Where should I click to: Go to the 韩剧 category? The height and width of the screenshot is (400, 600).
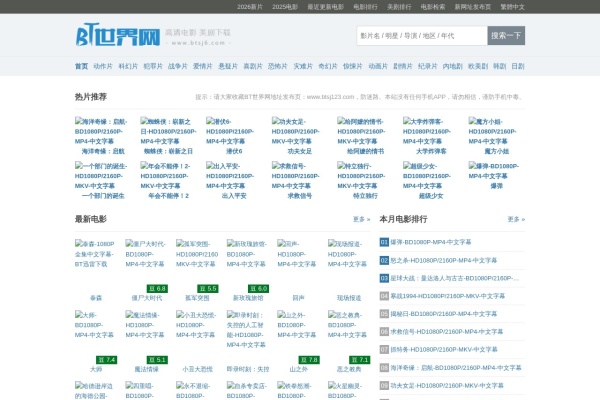click(x=499, y=66)
